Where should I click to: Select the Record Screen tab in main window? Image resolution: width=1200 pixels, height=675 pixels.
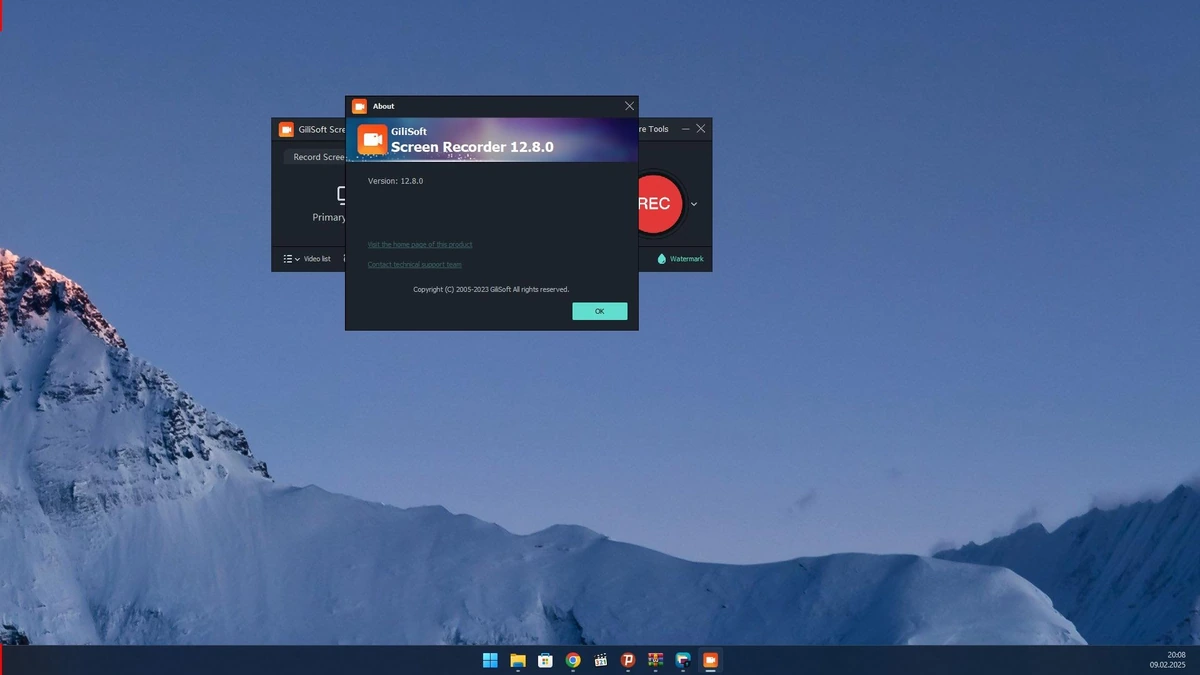tap(315, 157)
